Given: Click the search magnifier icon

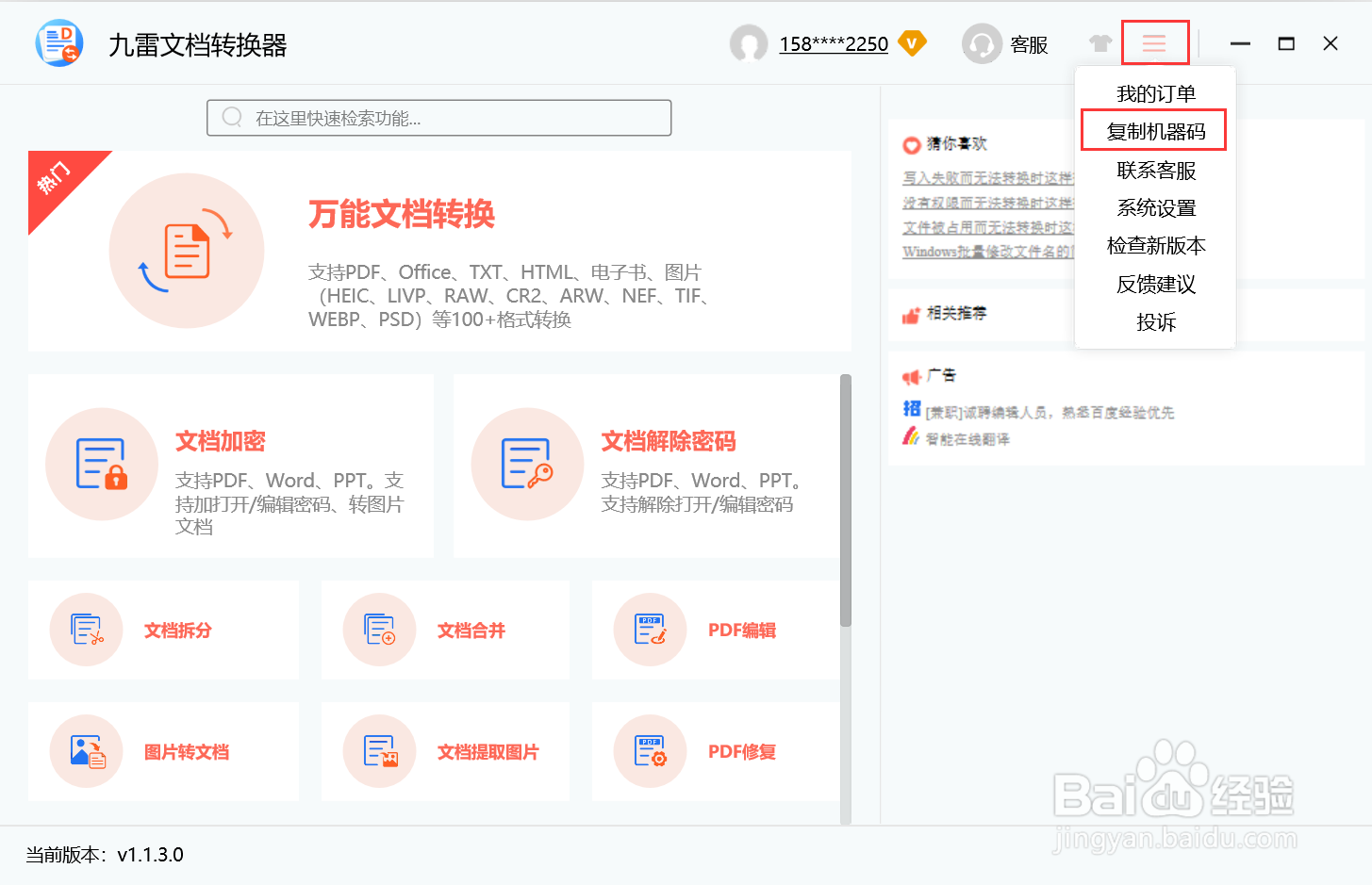Looking at the screenshot, I should (232, 117).
